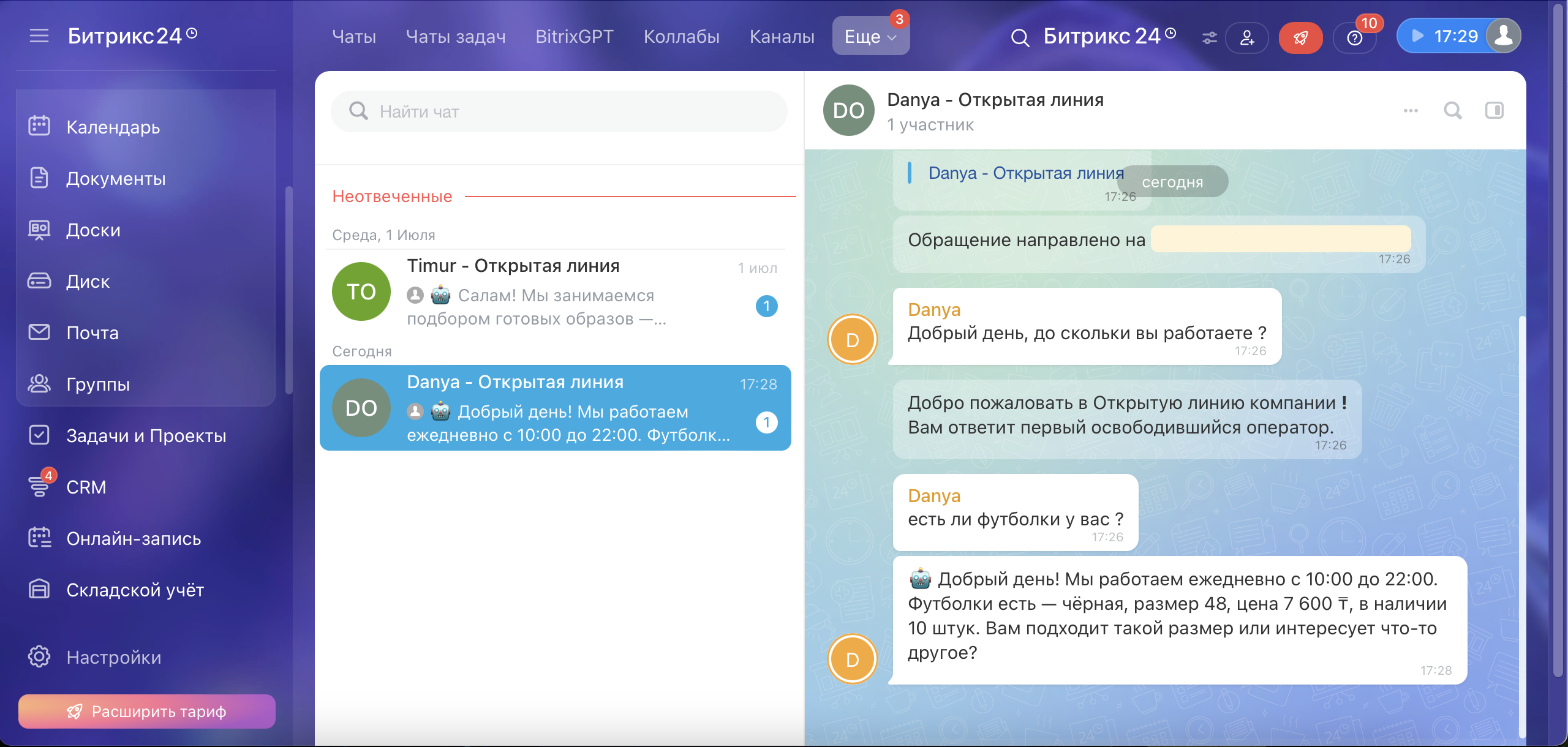Click Danya sender name above футболки message

click(x=934, y=496)
